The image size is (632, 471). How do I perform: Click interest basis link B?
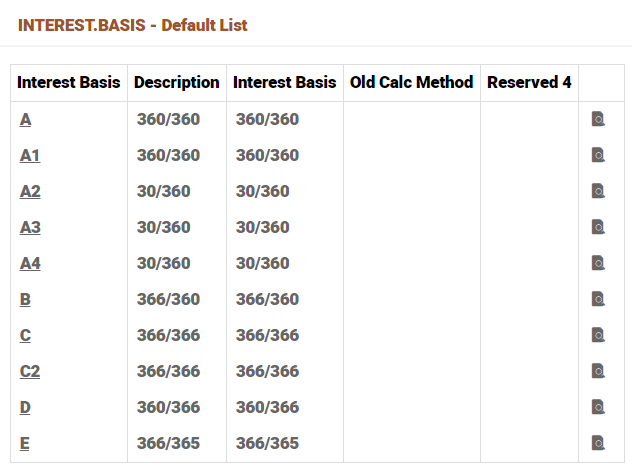pos(25,300)
